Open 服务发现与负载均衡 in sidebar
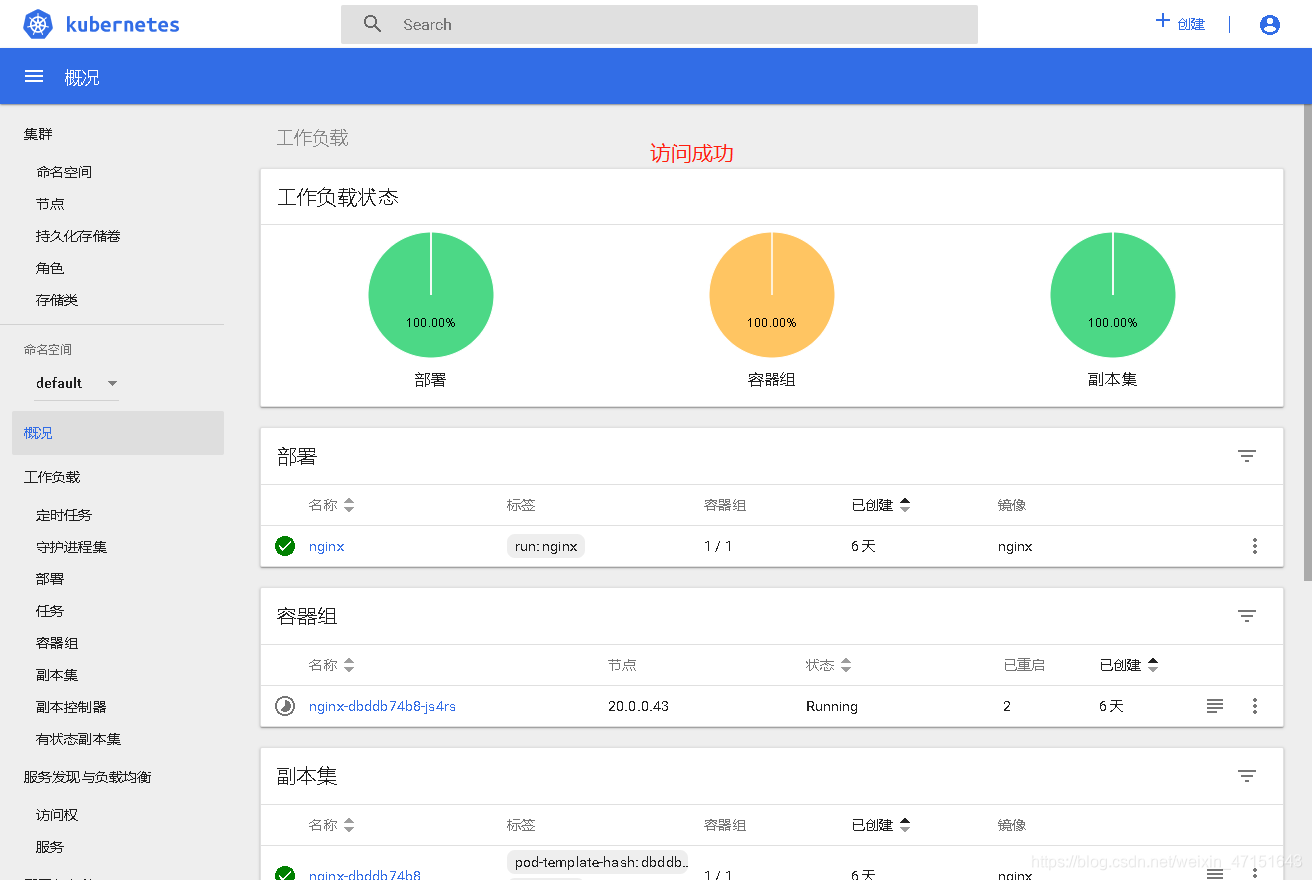This screenshot has width=1312, height=880. tap(88, 777)
